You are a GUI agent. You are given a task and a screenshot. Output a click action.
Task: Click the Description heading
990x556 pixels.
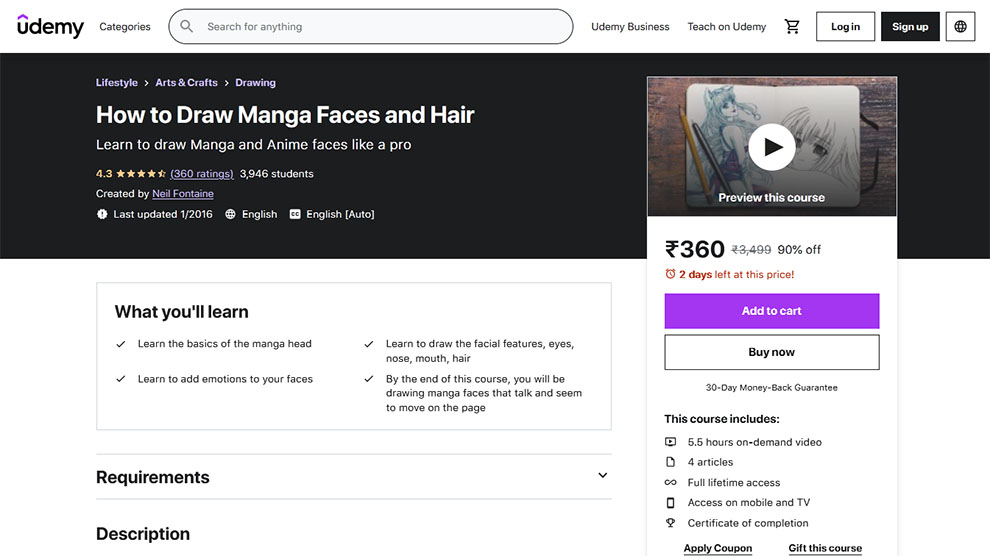tap(143, 534)
